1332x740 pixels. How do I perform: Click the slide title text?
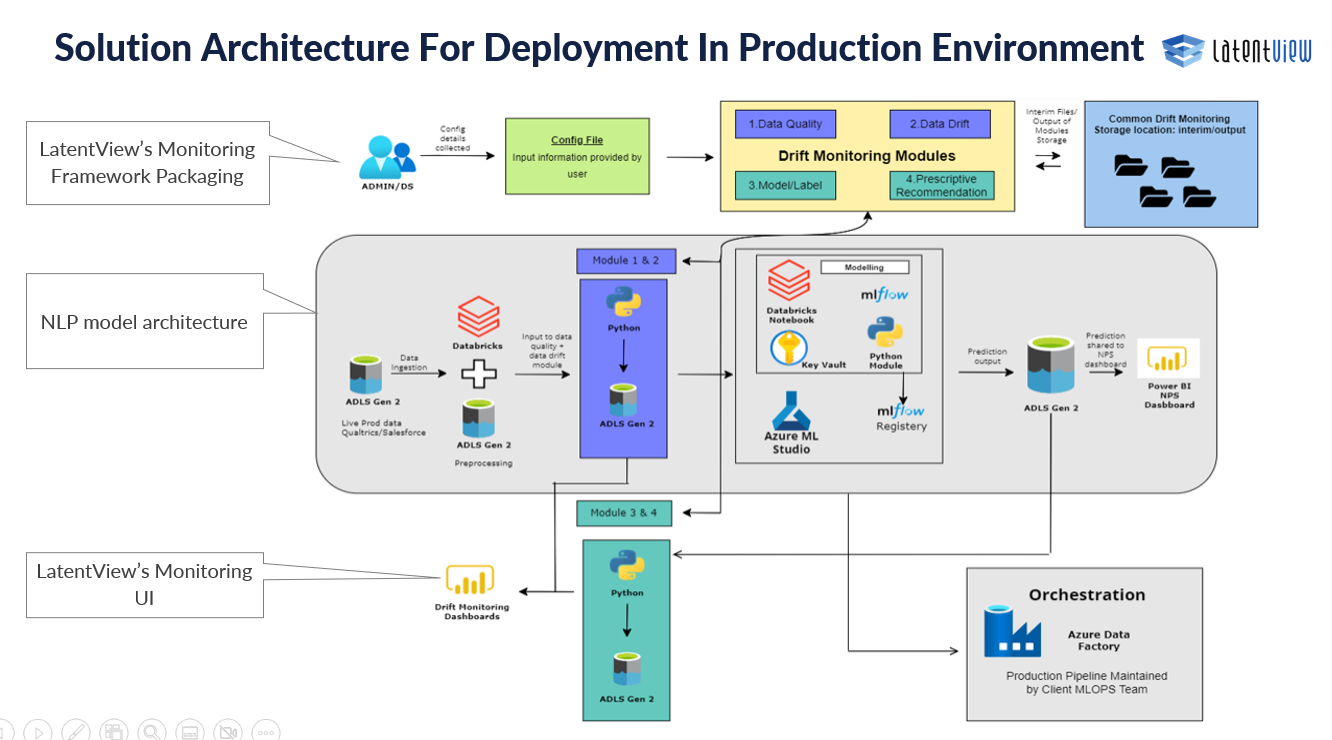point(599,47)
